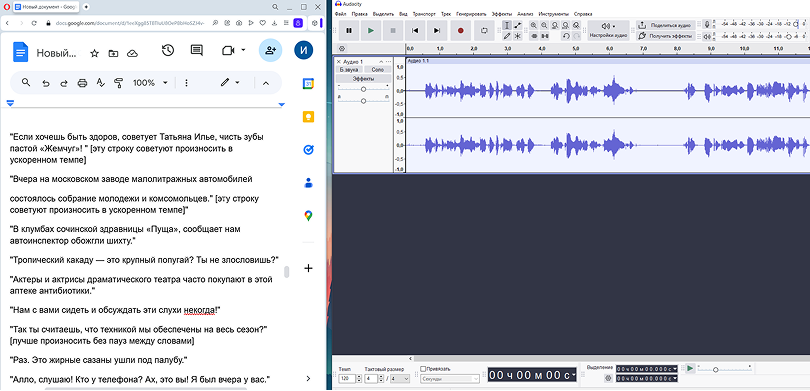
Task: Toggle the Привязать snapping checkbox
Action: (424, 369)
